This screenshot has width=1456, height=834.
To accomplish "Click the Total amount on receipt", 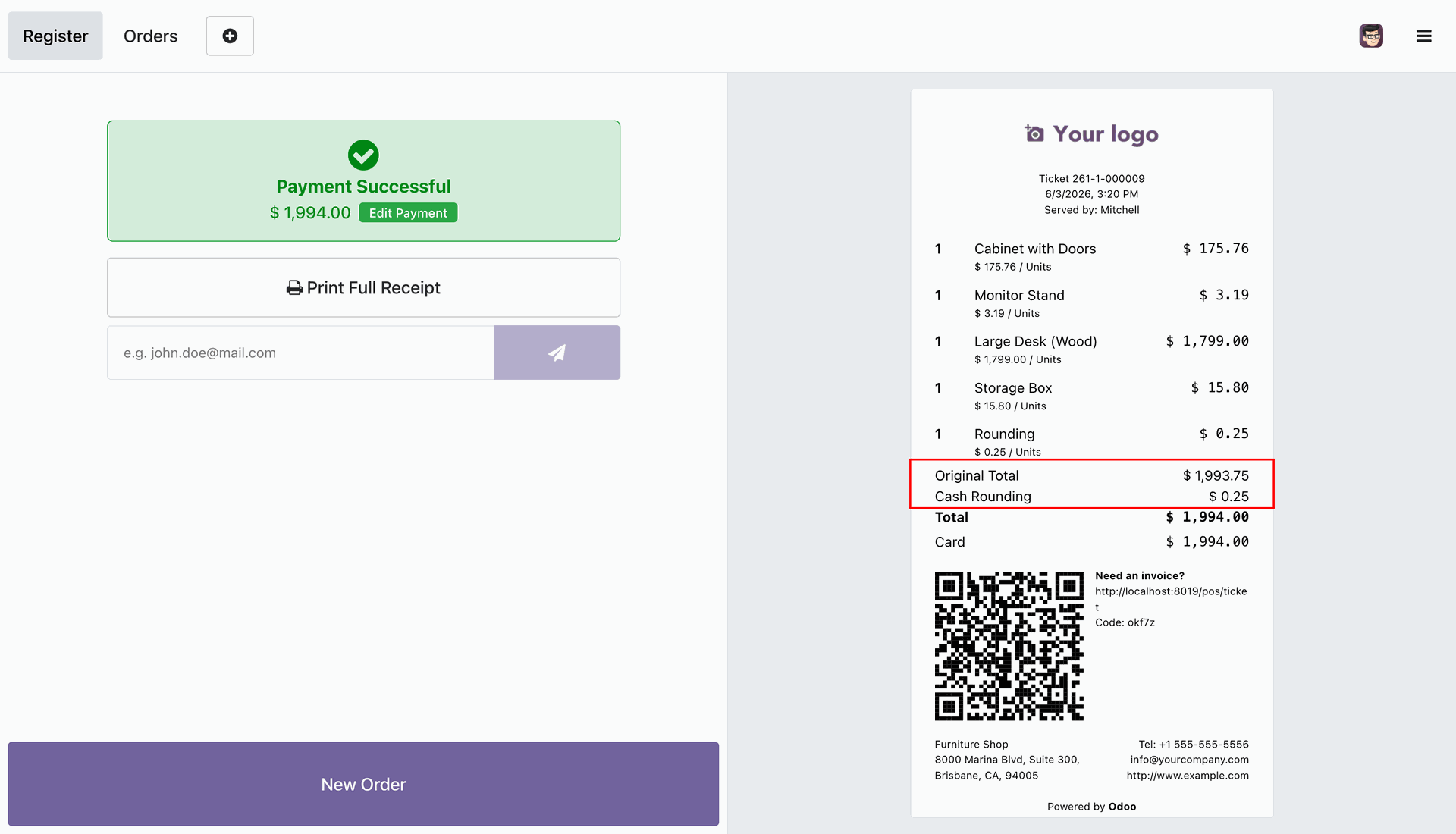I will click(x=1207, y=517).
